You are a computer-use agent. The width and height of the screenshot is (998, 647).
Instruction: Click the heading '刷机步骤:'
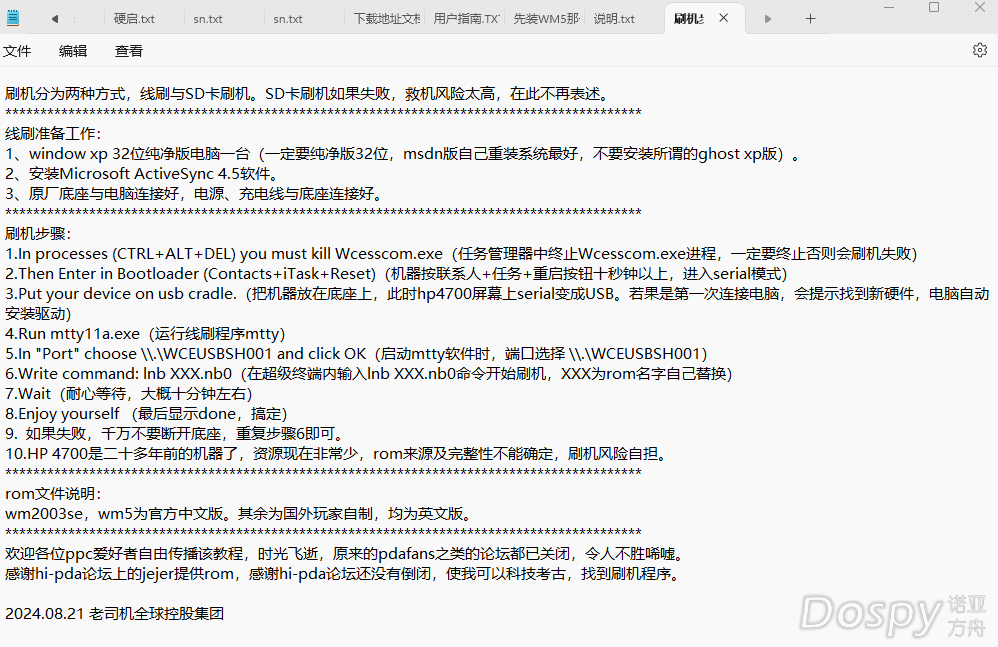[38, 233]
